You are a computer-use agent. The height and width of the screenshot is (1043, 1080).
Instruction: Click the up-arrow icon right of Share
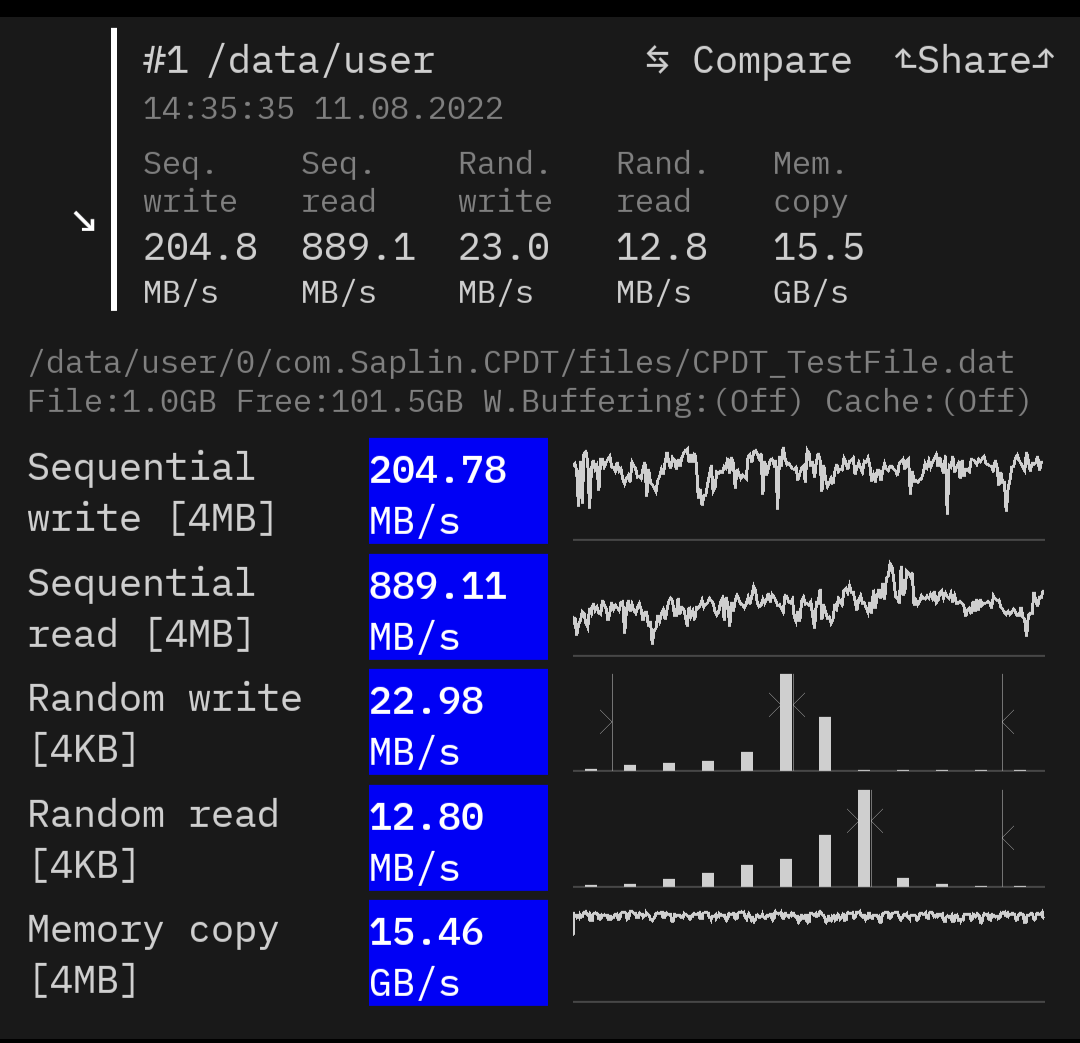(x=1043, y=60)
